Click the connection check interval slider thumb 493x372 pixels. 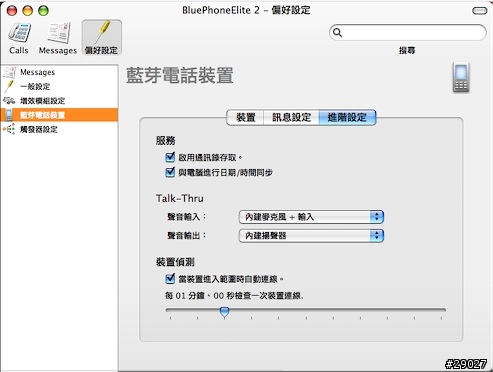pyautogui.click(x=225, y=312)
